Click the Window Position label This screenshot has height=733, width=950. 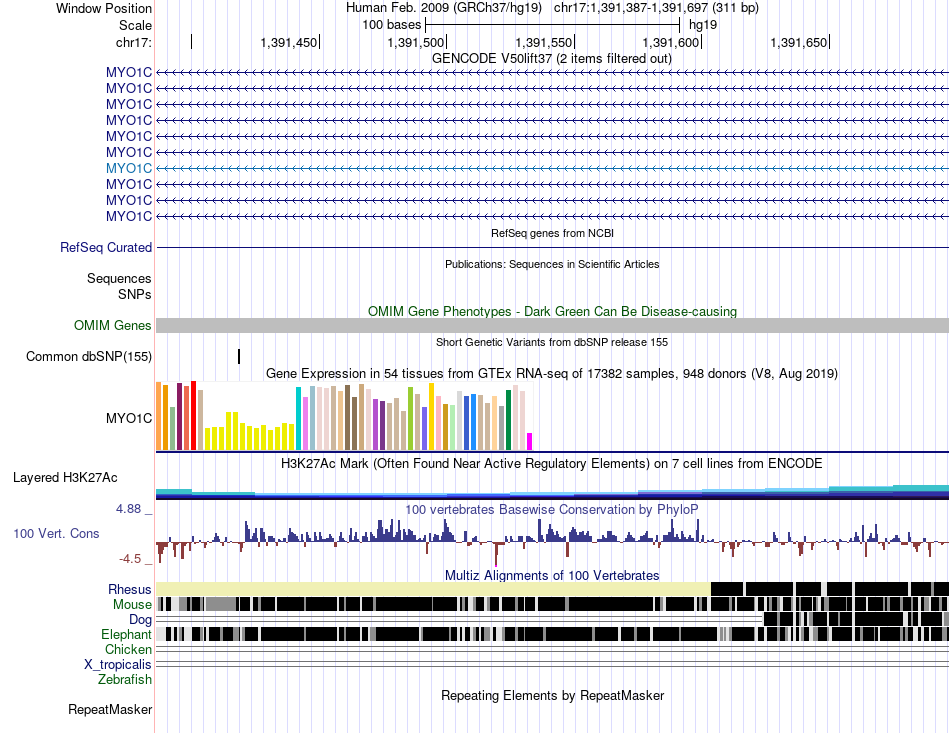coord(104,8)
